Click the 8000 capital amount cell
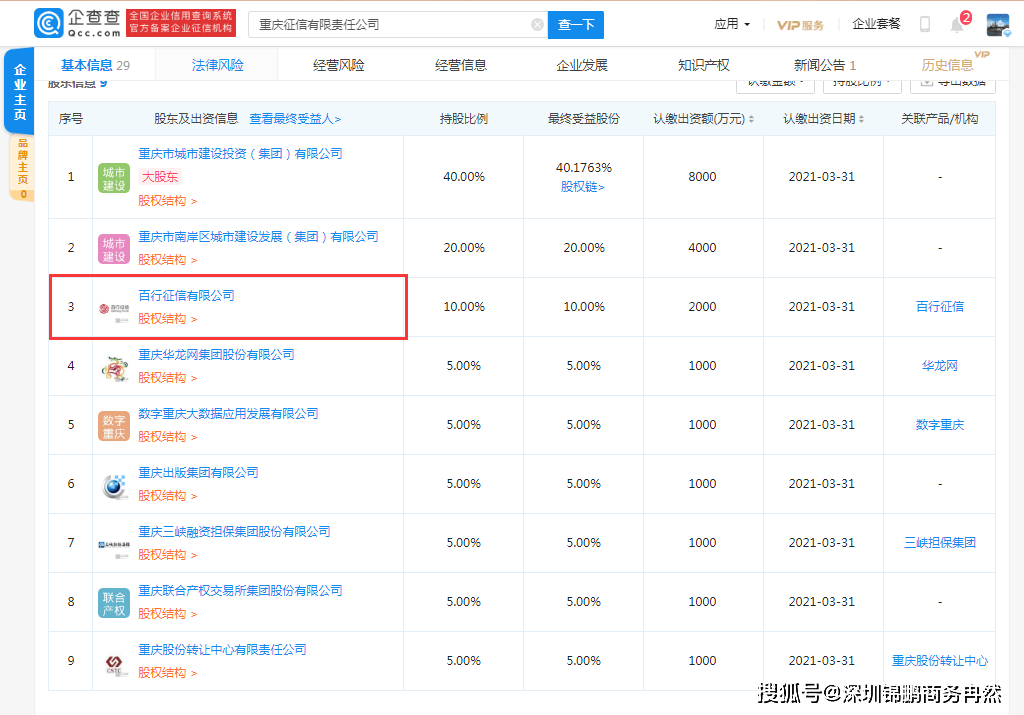Screen dimensions: 1024x715 coord(702,177)
